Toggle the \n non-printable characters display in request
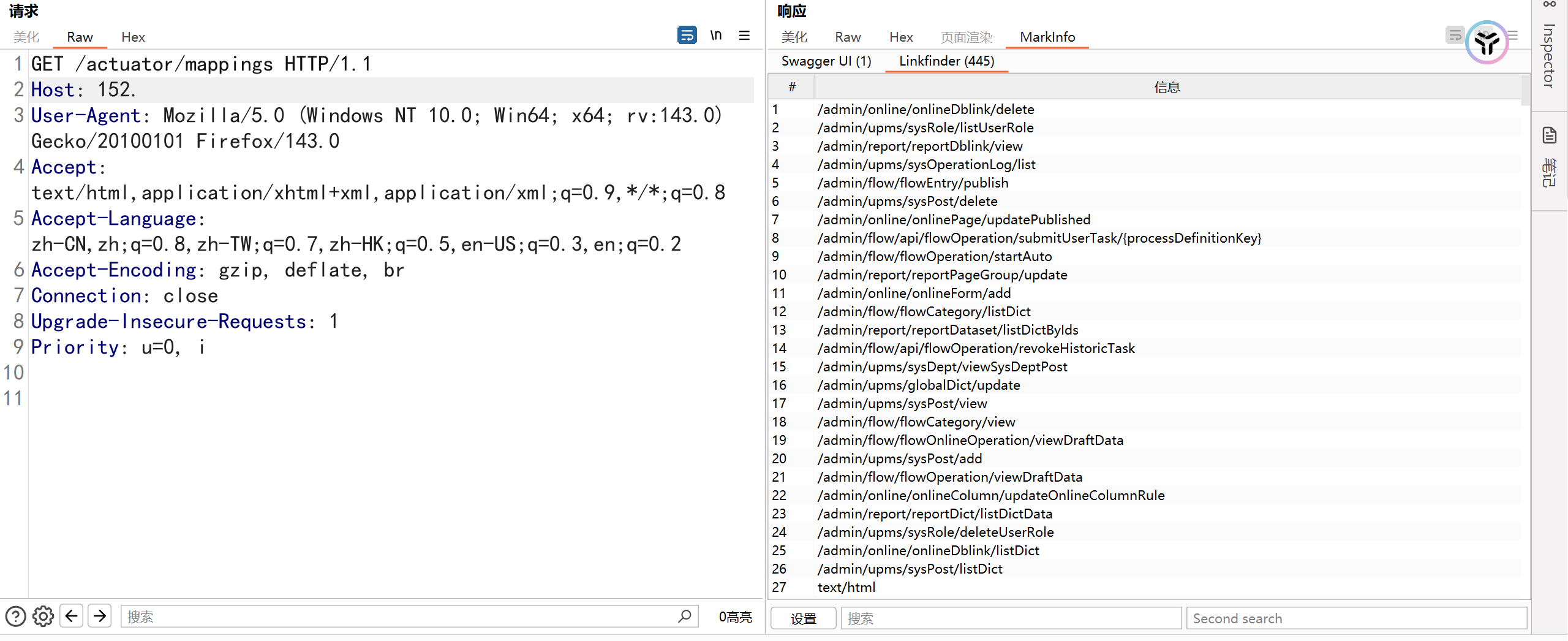 coord(715,36)
